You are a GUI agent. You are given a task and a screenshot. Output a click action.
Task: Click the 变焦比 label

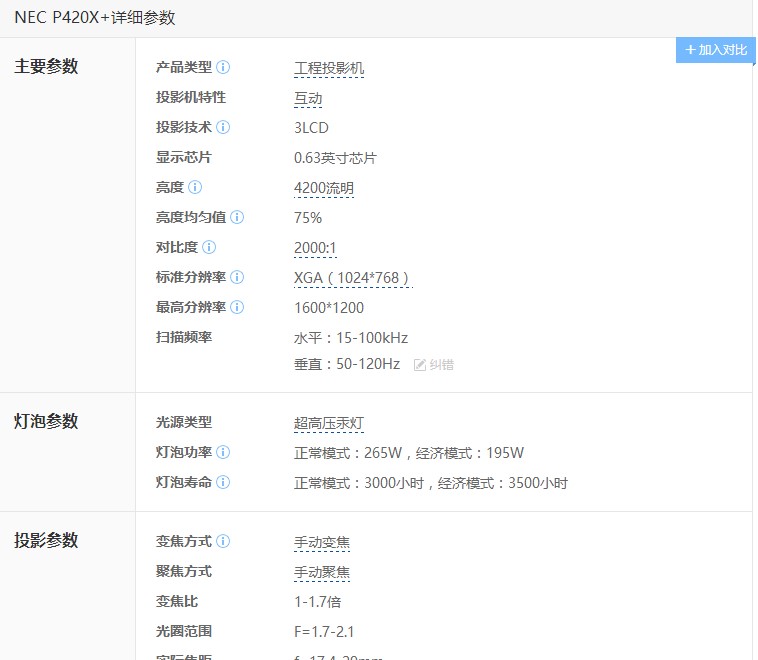pos(177,601)
